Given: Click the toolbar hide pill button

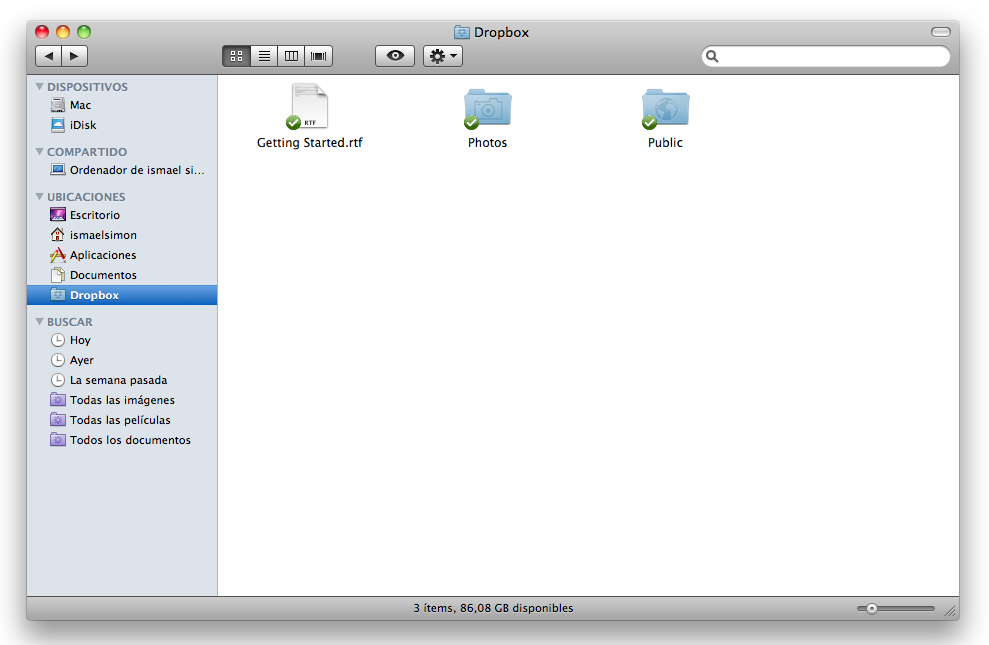Looking at the screenshot, I should pos(940,32).
